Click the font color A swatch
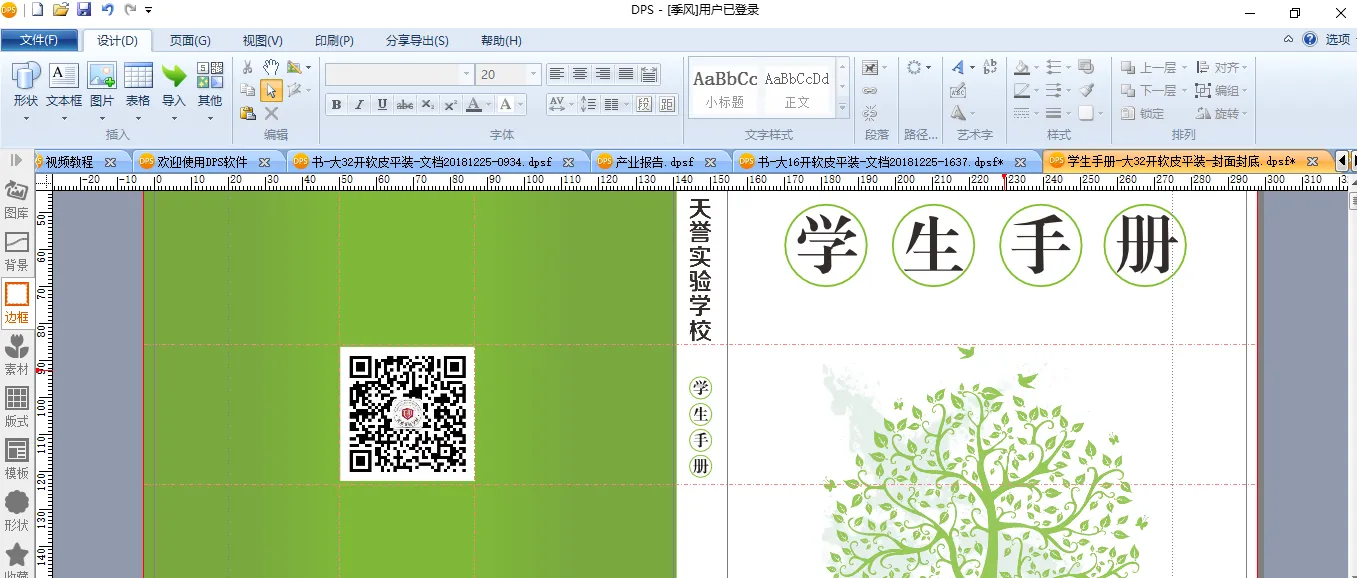Image resolution: width=1357 pixels, height=578 pixels. pos(473,105)
